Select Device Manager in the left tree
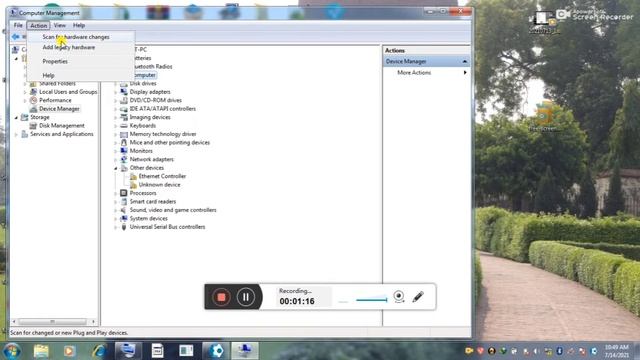 tap(59, 109)
